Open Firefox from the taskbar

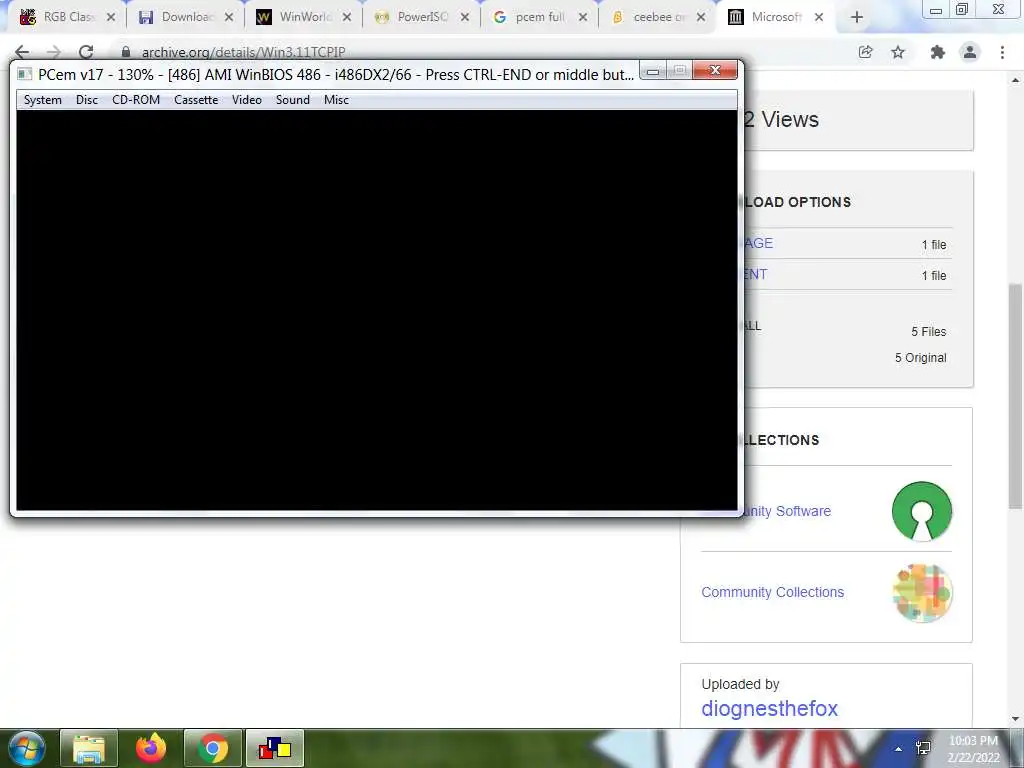151,748
